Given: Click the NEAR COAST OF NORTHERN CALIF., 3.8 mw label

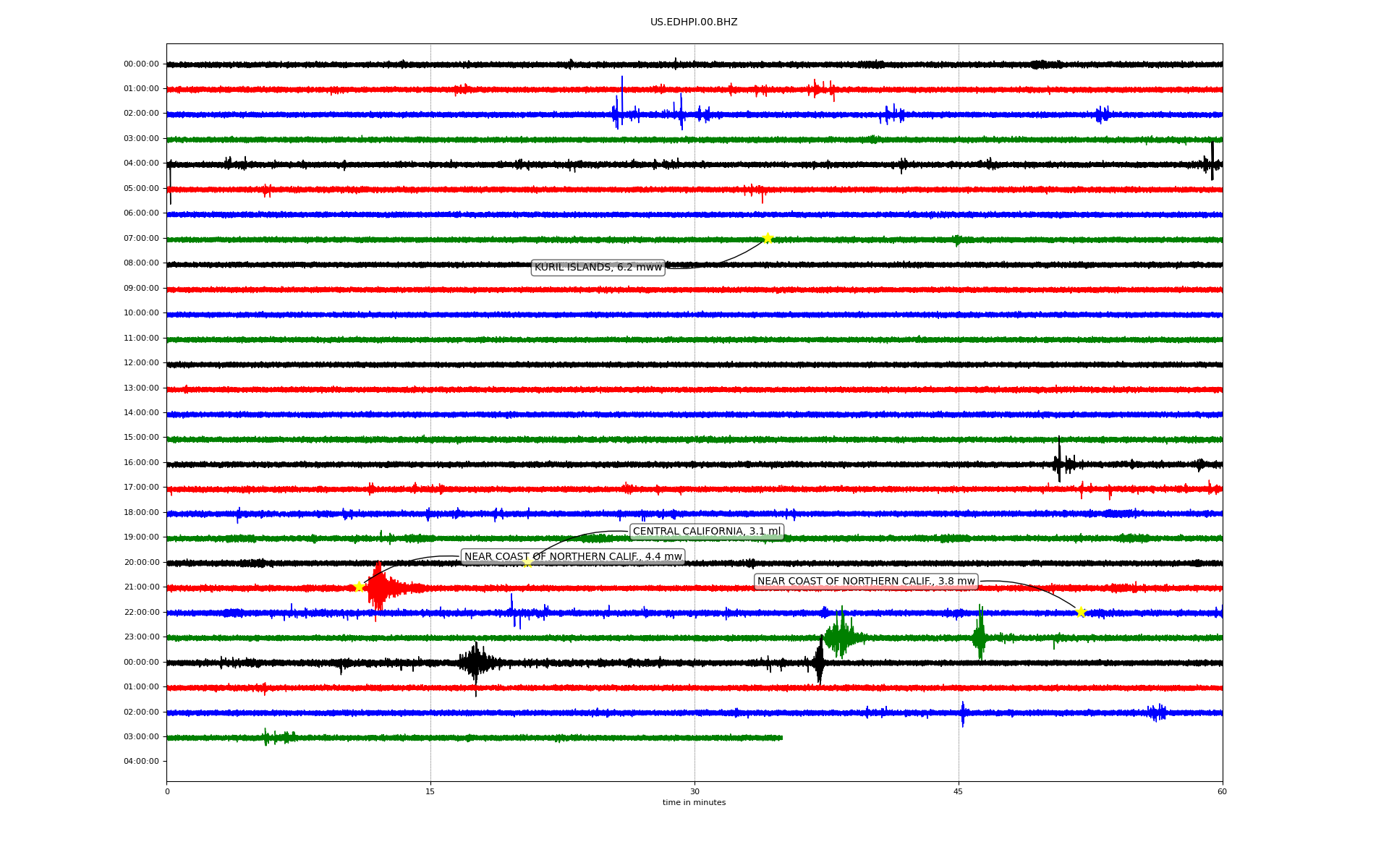Looking at the screenshot, I should click(x=866, y=582).
